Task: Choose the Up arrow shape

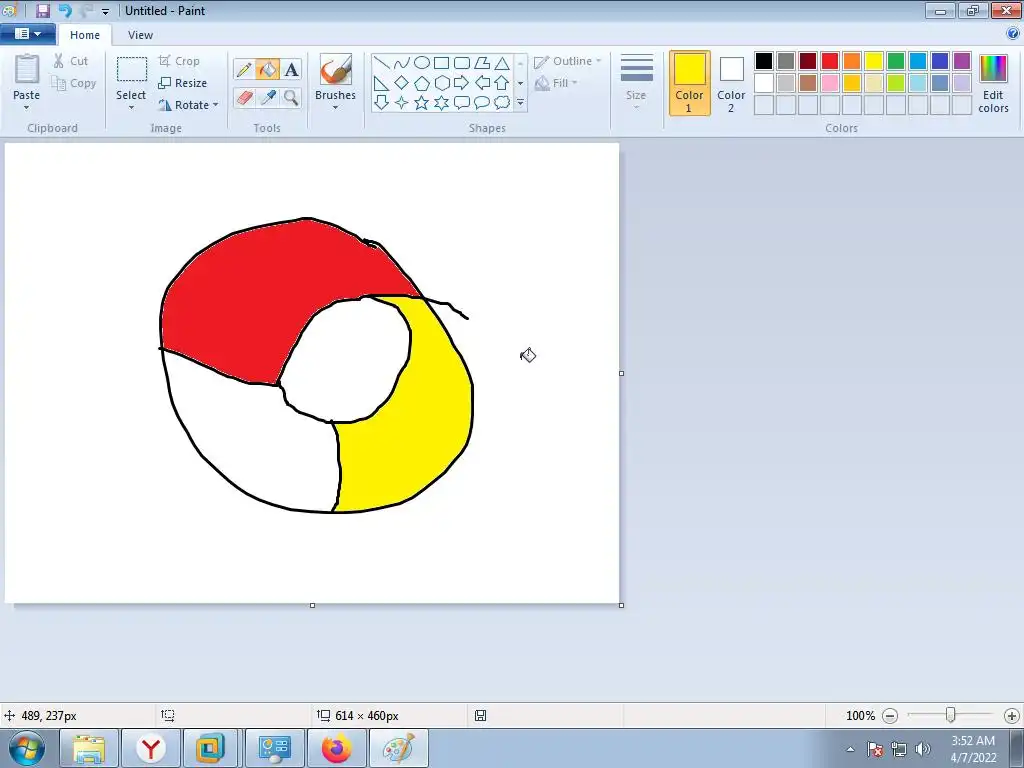Action: 502,83
